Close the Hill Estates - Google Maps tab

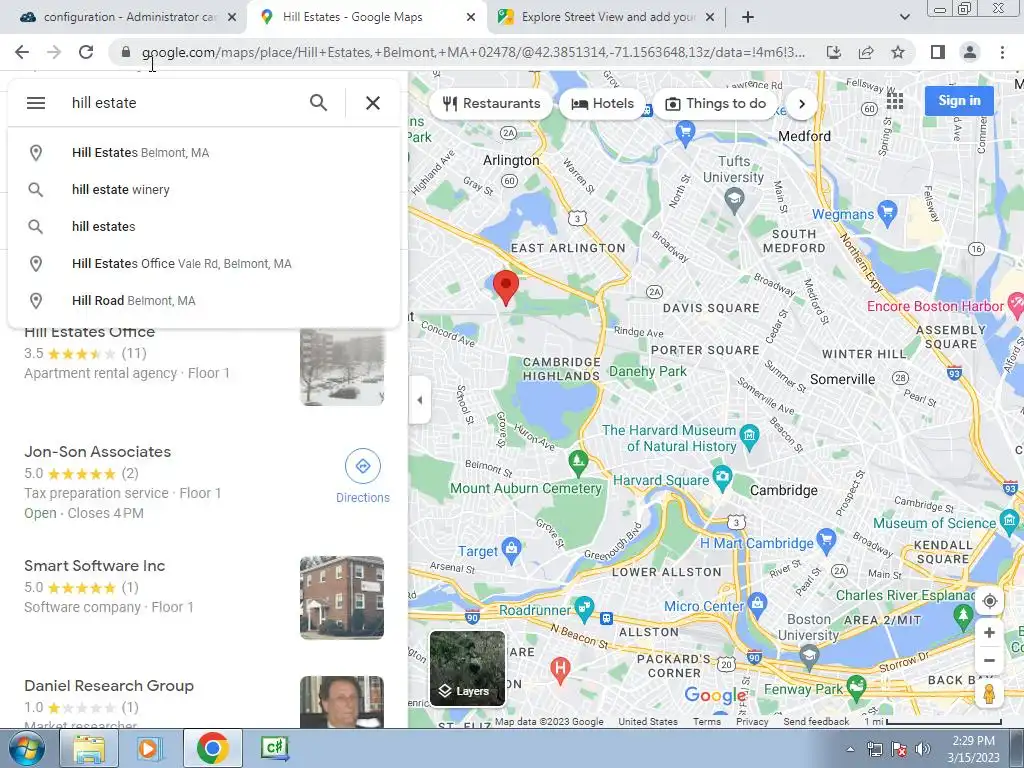[471, 18]
